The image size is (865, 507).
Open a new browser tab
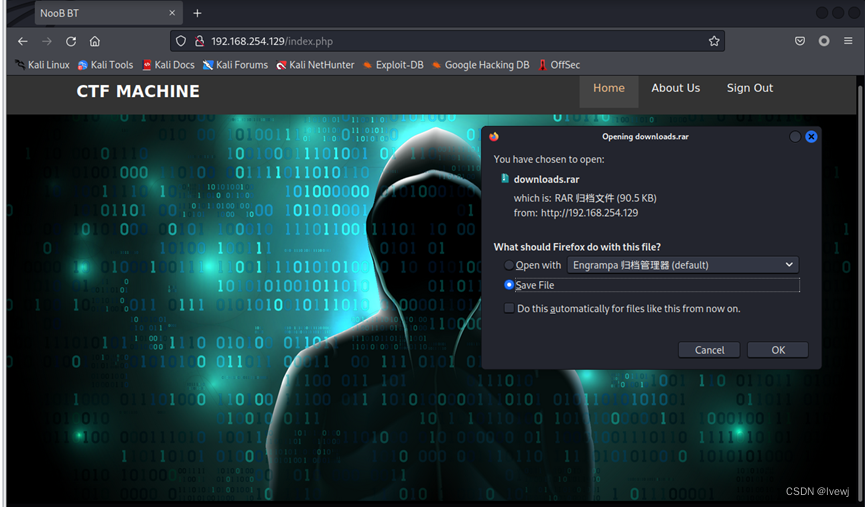(x=197, y=13)
